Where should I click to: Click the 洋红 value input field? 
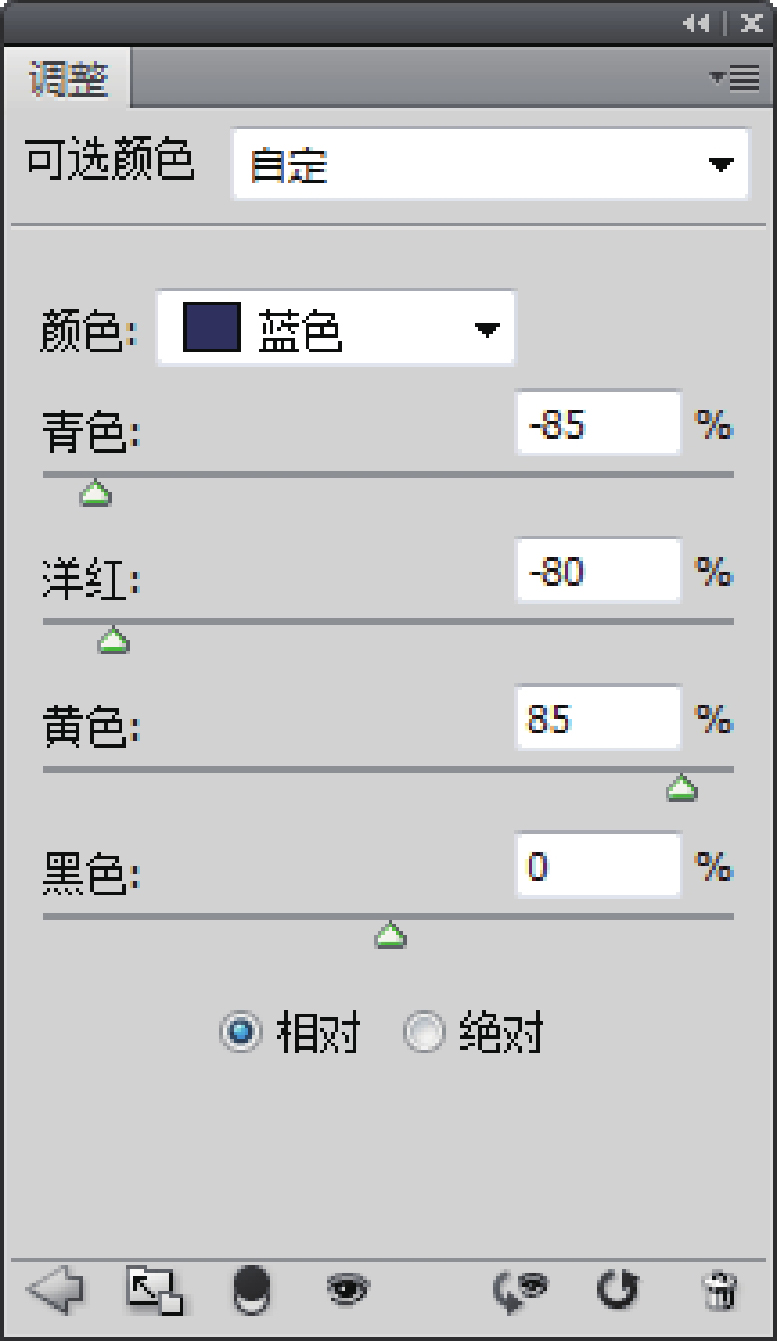point(597,572)
